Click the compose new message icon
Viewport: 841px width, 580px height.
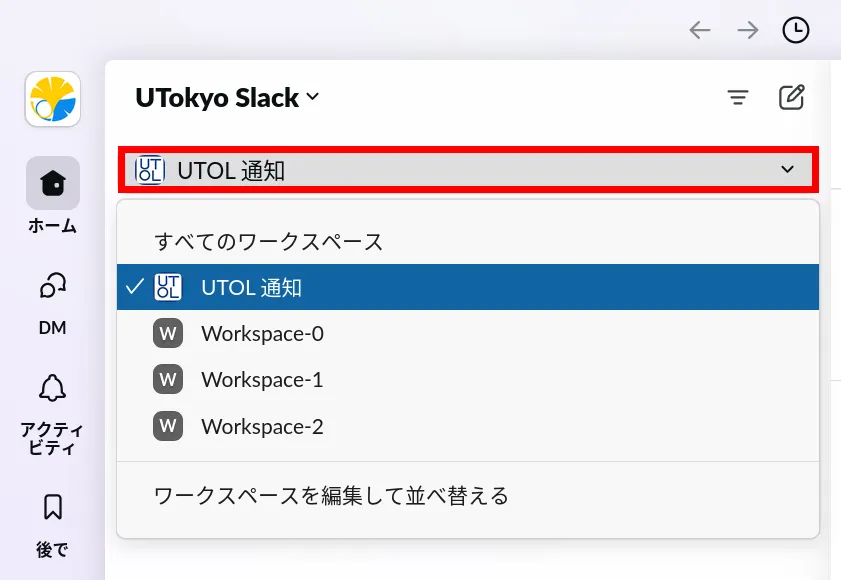click(x=791, y=97)
